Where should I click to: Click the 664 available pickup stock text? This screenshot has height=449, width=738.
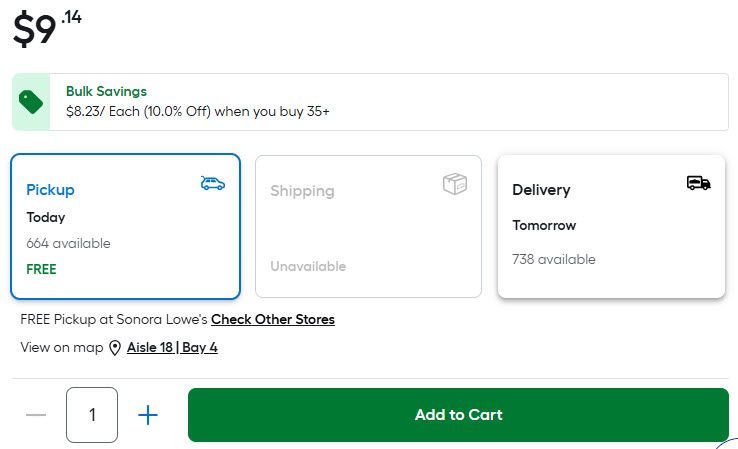point(68,243)
